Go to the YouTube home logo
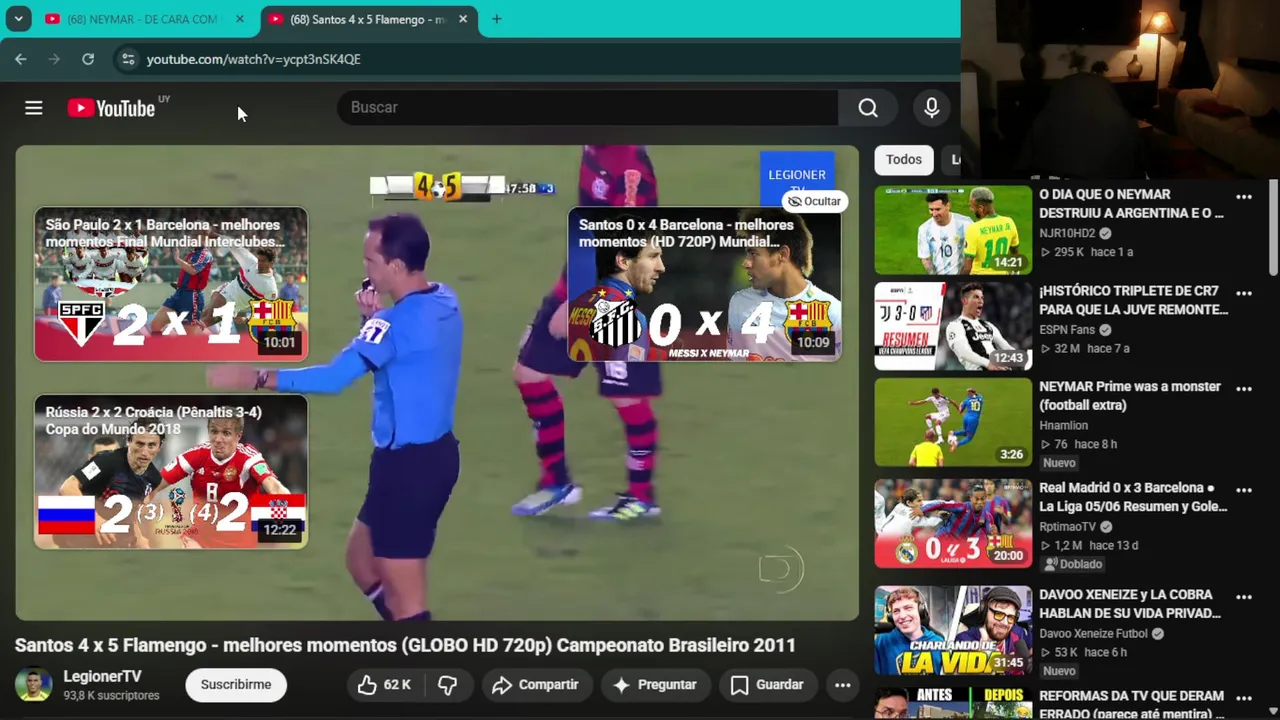This screenshot has height=720, width=1280. point(112,108)
